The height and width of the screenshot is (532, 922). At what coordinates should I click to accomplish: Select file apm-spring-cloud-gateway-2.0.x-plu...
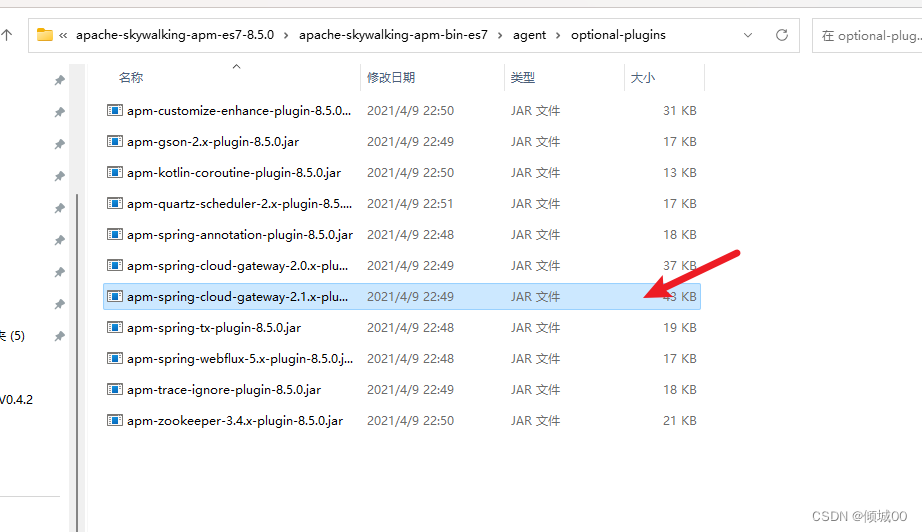pyautogui.click(x=238, y=266)
